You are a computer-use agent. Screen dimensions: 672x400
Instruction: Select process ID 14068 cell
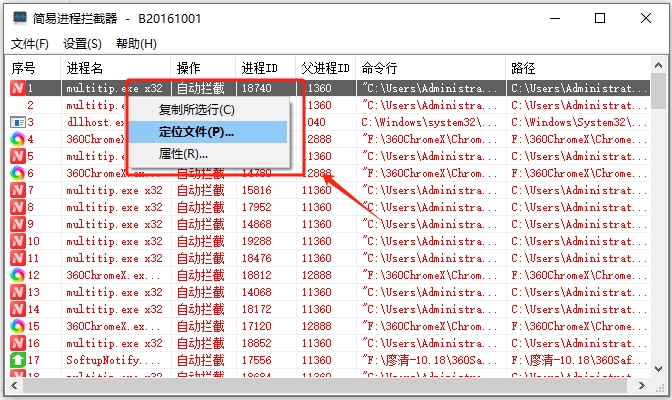[256, 292]
